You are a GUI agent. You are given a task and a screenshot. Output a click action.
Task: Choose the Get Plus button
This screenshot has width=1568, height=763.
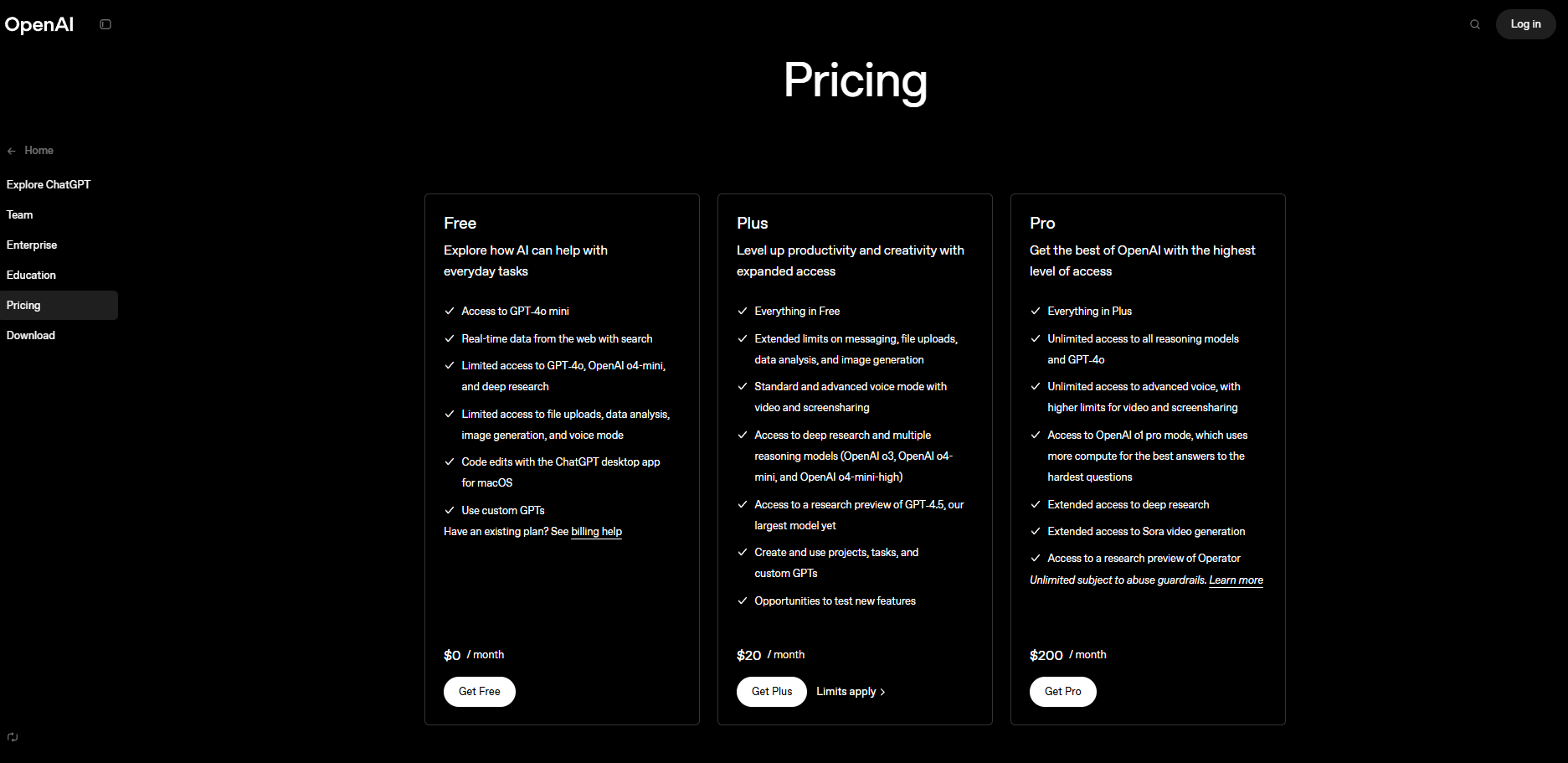click(x=772, y=692)
